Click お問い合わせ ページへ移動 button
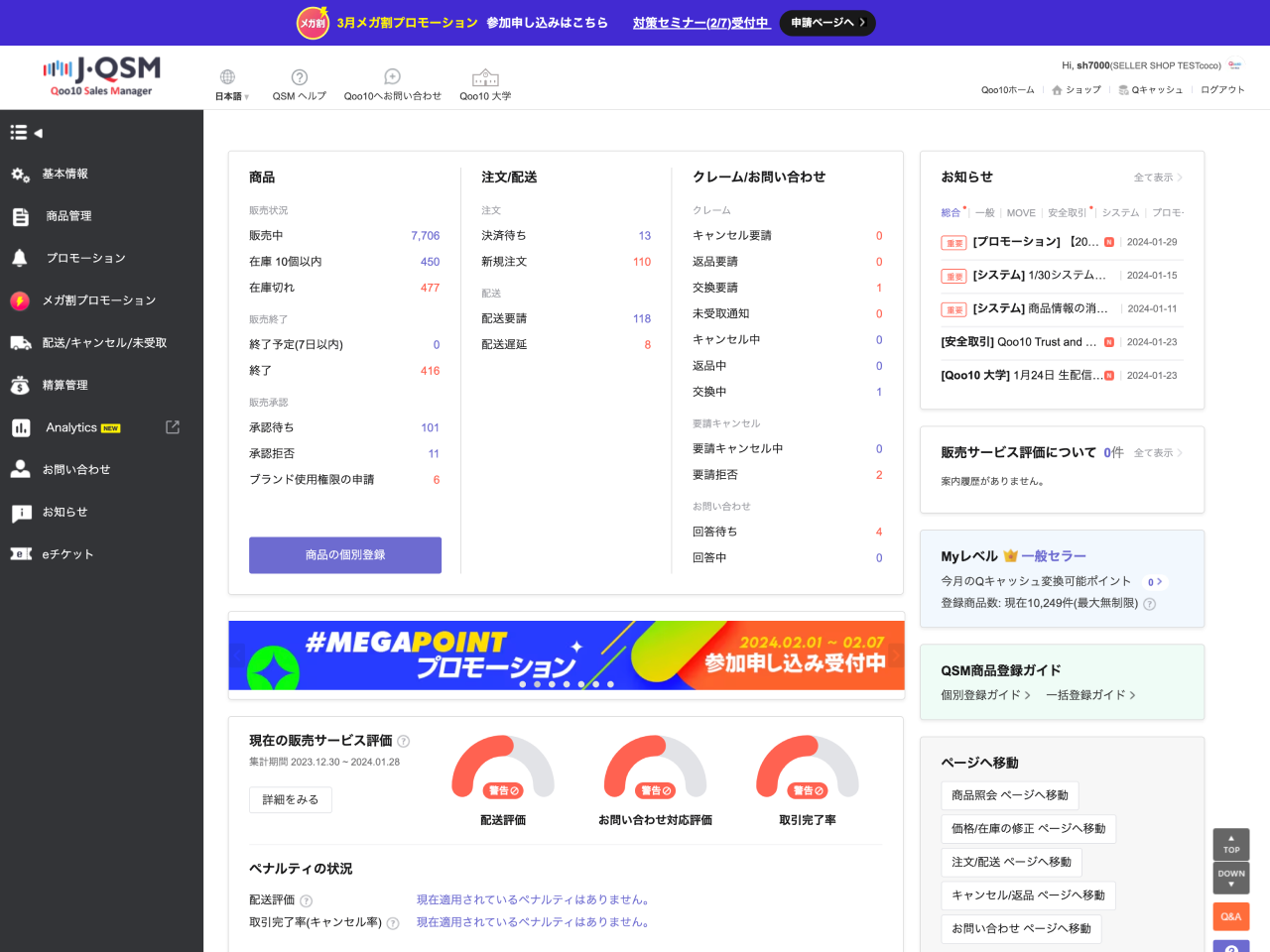This screenshot has width=1270, height=952. pyautogui.click(x=1022, y=929)
